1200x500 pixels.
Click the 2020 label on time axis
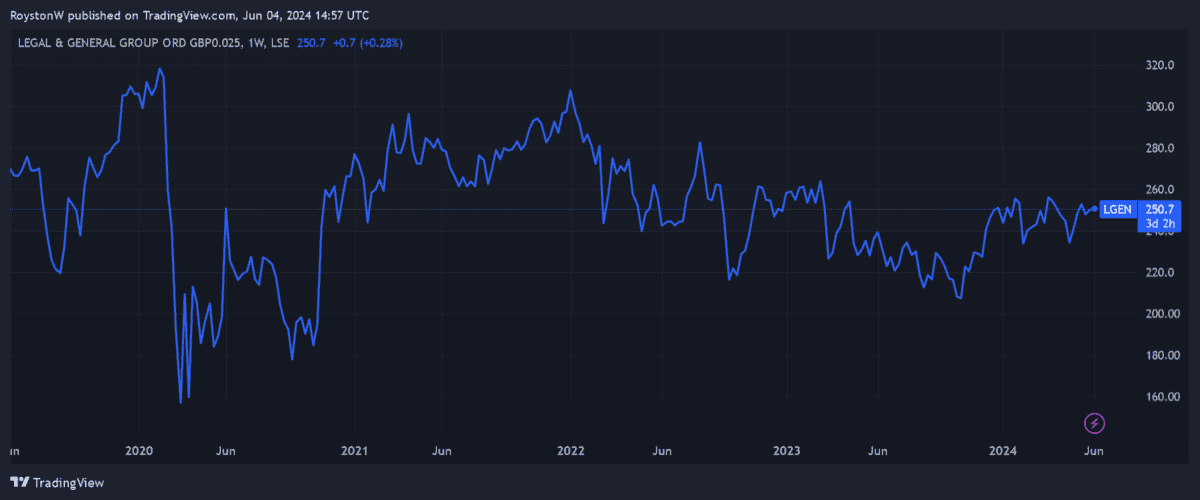pos(139,452)
